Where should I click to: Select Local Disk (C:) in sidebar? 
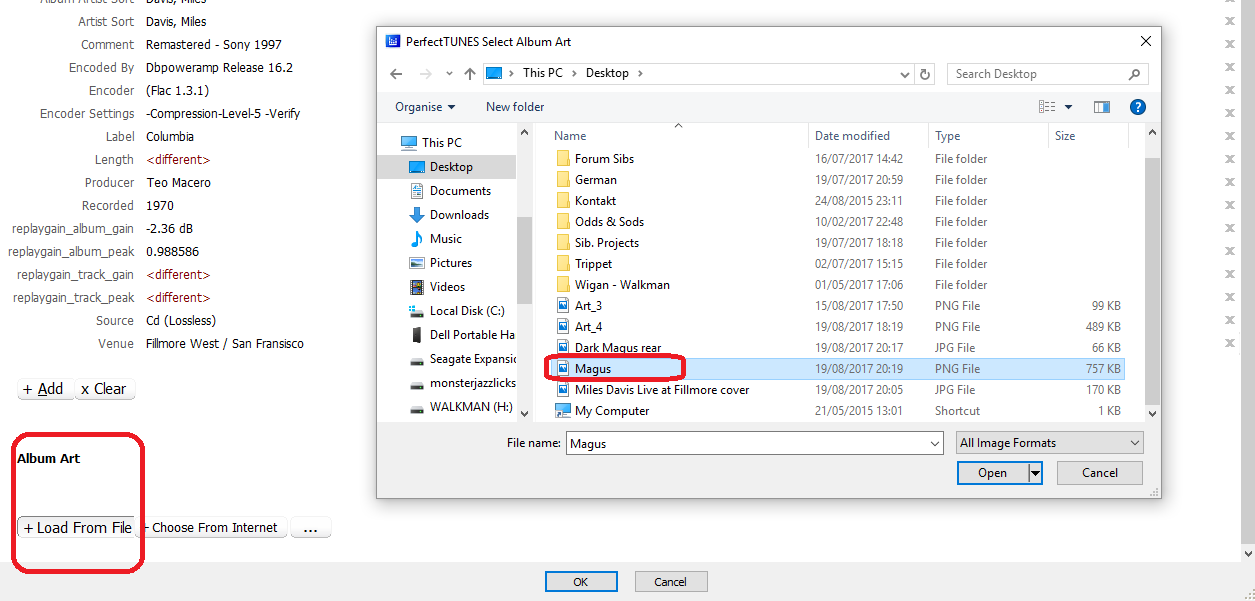[x=466, y=311]
